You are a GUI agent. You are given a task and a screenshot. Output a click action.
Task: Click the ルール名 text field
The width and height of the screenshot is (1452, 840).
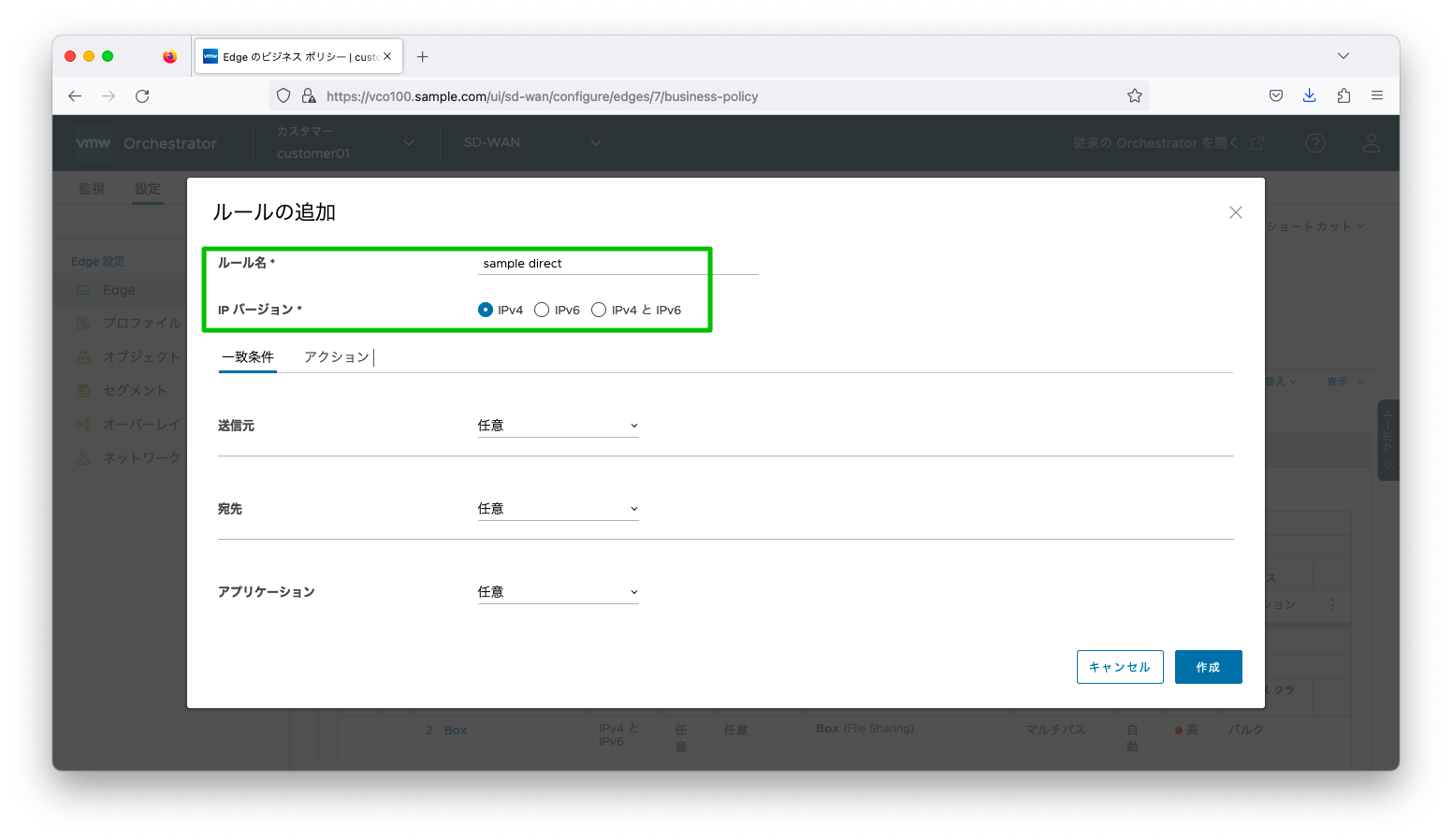coord(617,264)
